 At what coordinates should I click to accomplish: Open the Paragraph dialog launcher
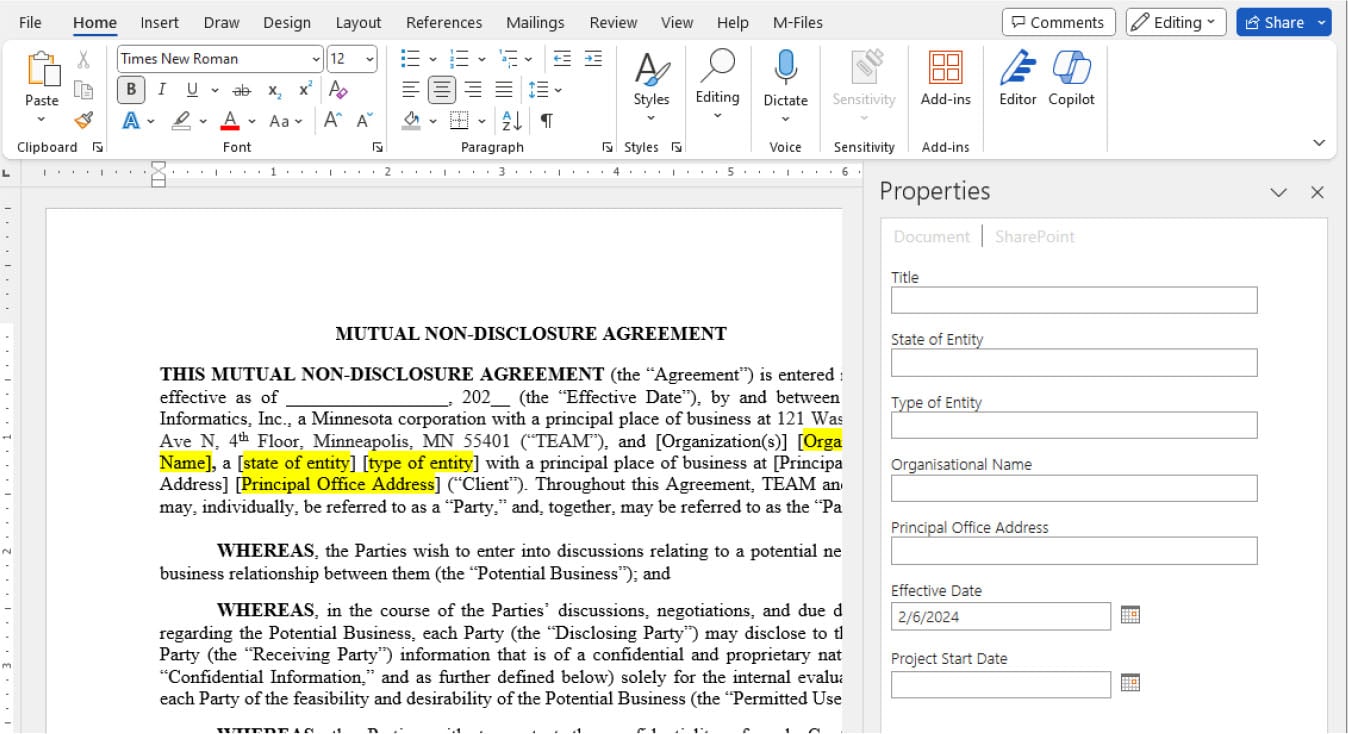pos(607,147)
